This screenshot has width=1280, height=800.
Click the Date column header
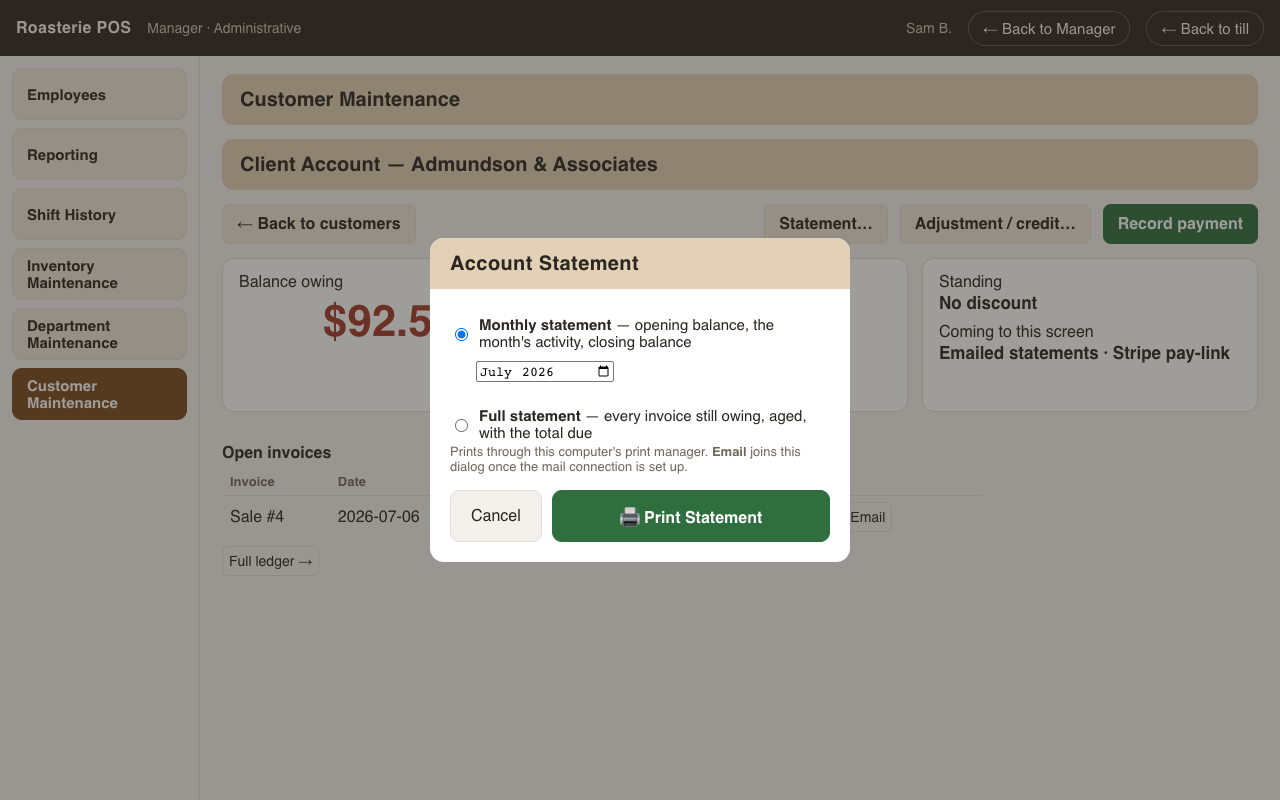click(352, 481)
